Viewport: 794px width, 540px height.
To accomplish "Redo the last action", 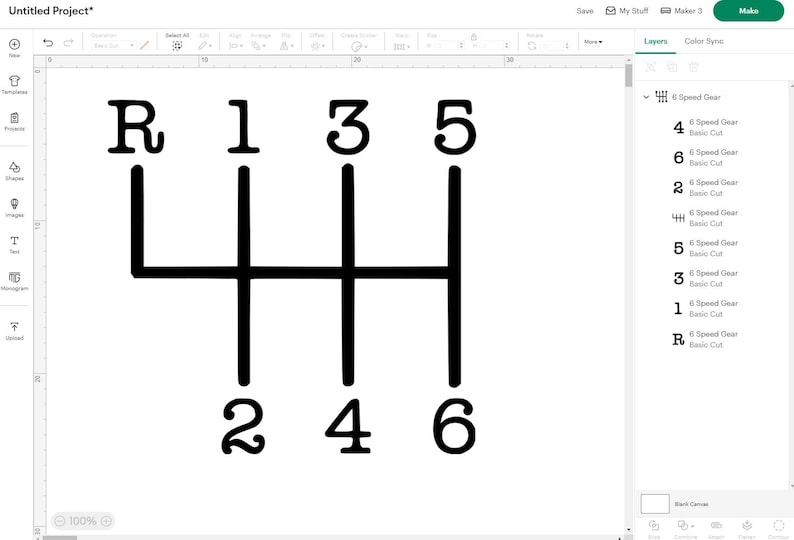I will click(x=68, y=43).
